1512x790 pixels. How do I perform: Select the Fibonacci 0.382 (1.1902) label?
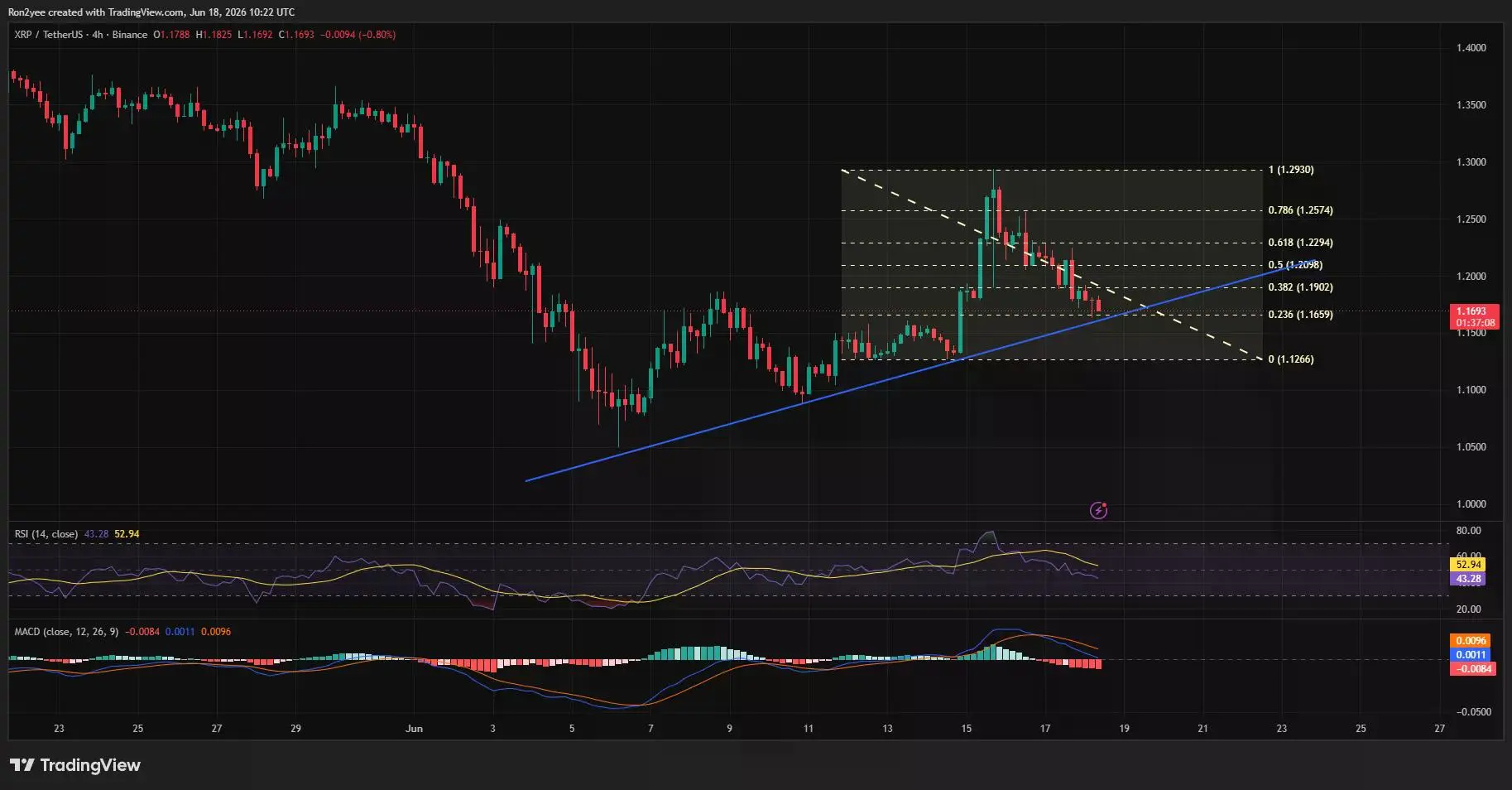[x=1300, y=287]
